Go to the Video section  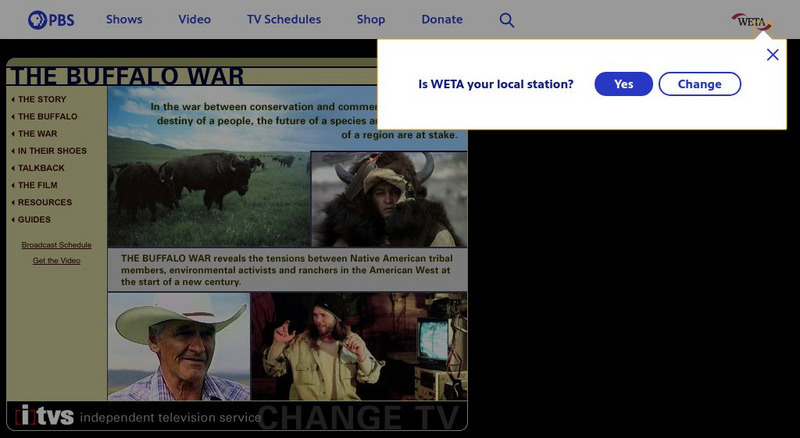(x=194, y=20)
